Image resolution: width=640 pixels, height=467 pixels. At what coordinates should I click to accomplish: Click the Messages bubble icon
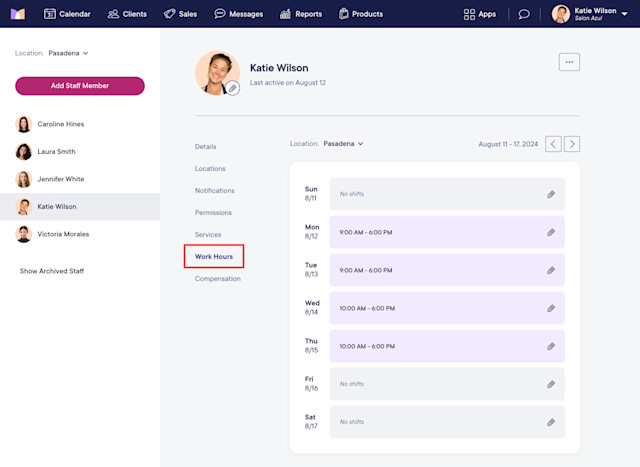click(x=220, y=13)
